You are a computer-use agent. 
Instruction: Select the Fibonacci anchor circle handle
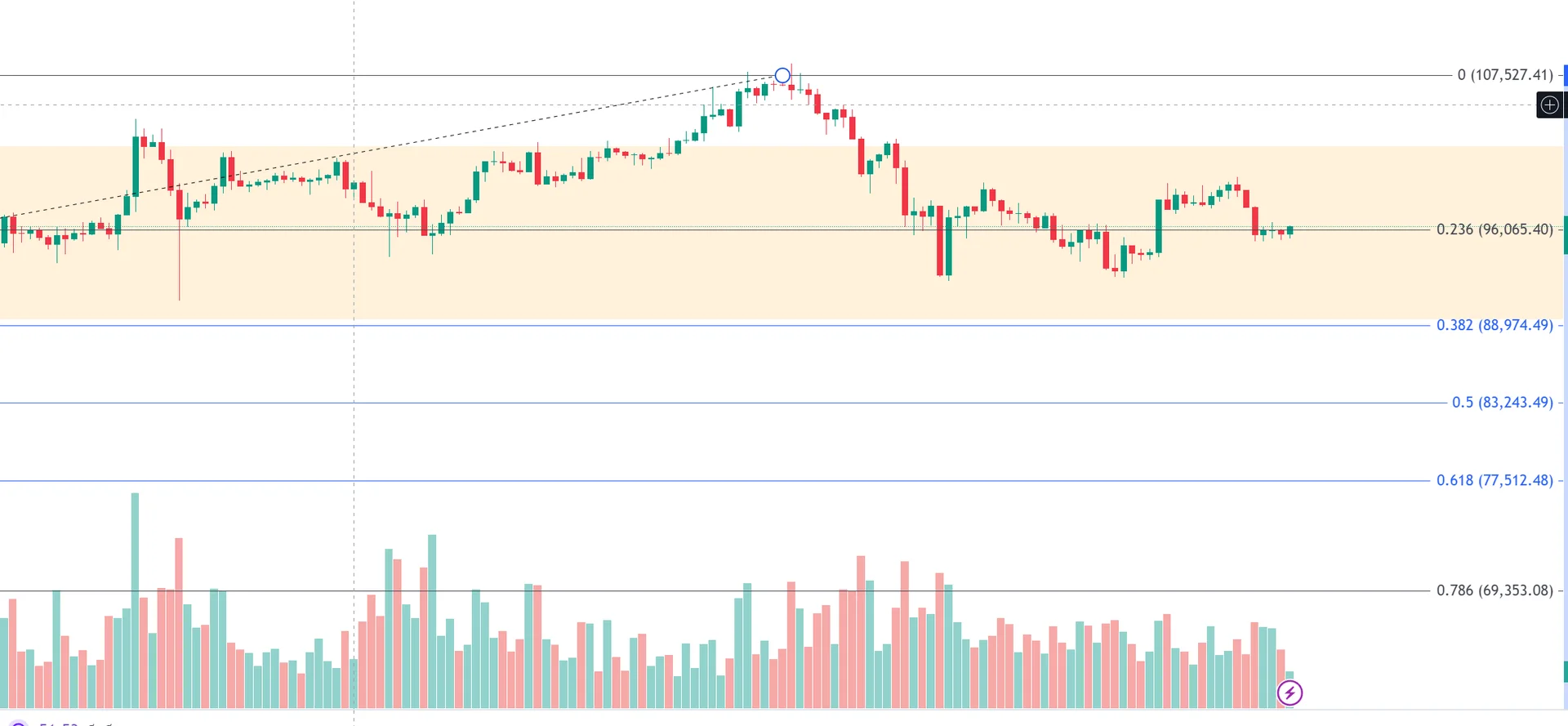pyautogui.click(x=782, y=76)
